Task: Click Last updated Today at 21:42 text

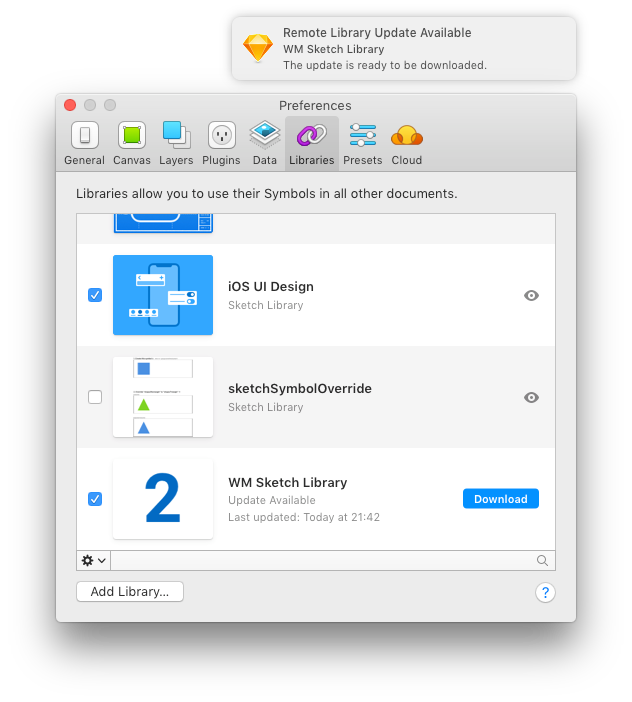Action: (304, 517)
